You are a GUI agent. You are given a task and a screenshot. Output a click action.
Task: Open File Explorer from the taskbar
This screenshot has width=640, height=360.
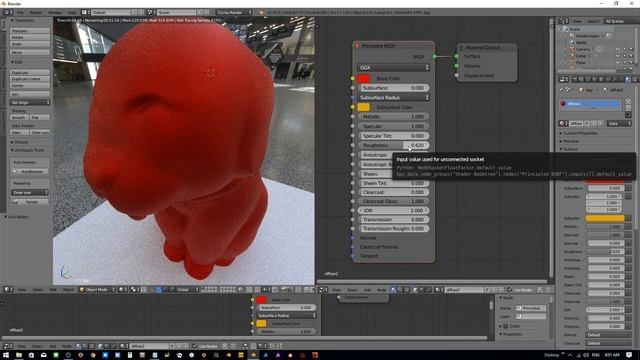pos(19,355)
